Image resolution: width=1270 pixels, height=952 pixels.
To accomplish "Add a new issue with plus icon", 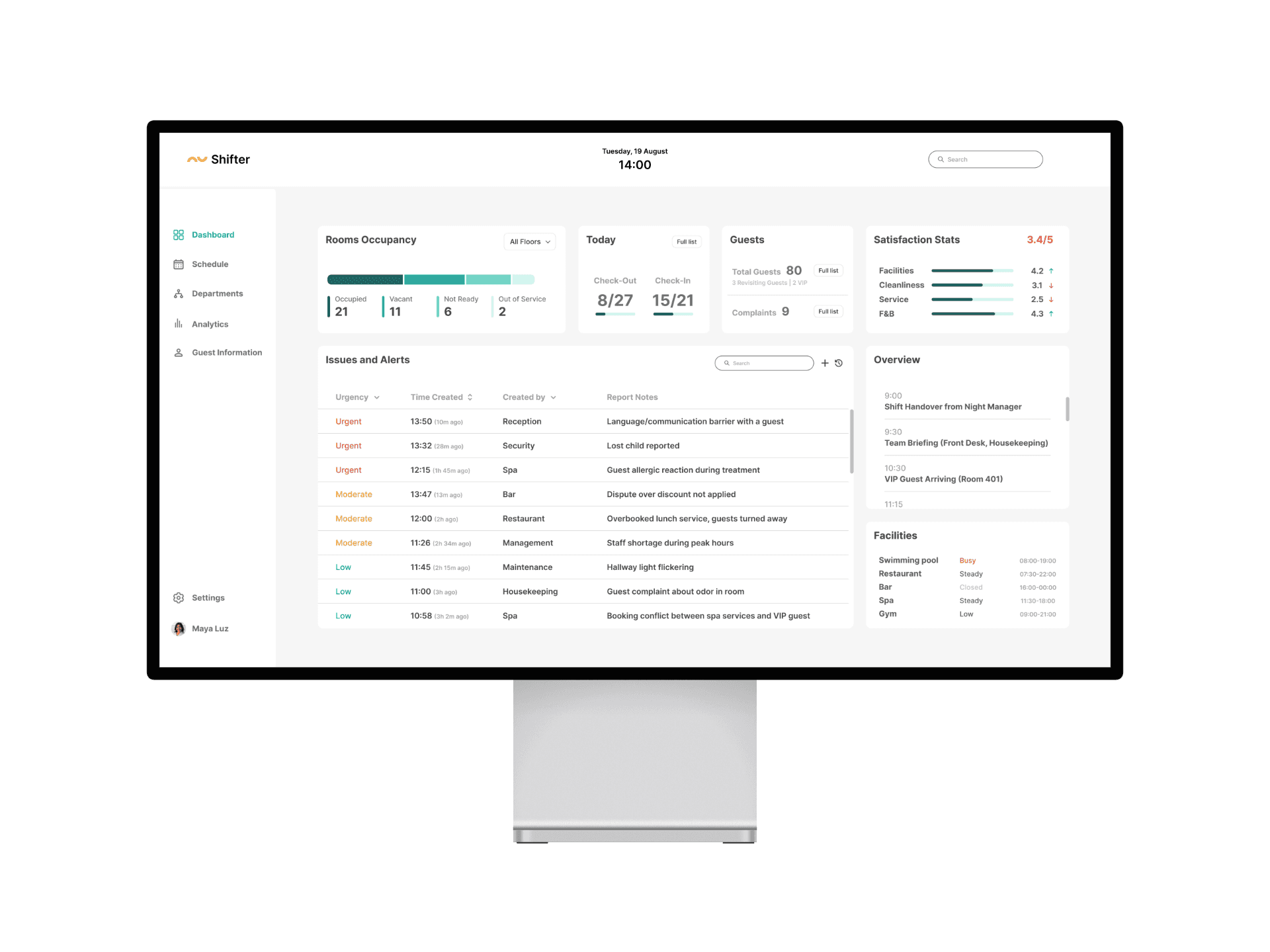I will [825, 363].
